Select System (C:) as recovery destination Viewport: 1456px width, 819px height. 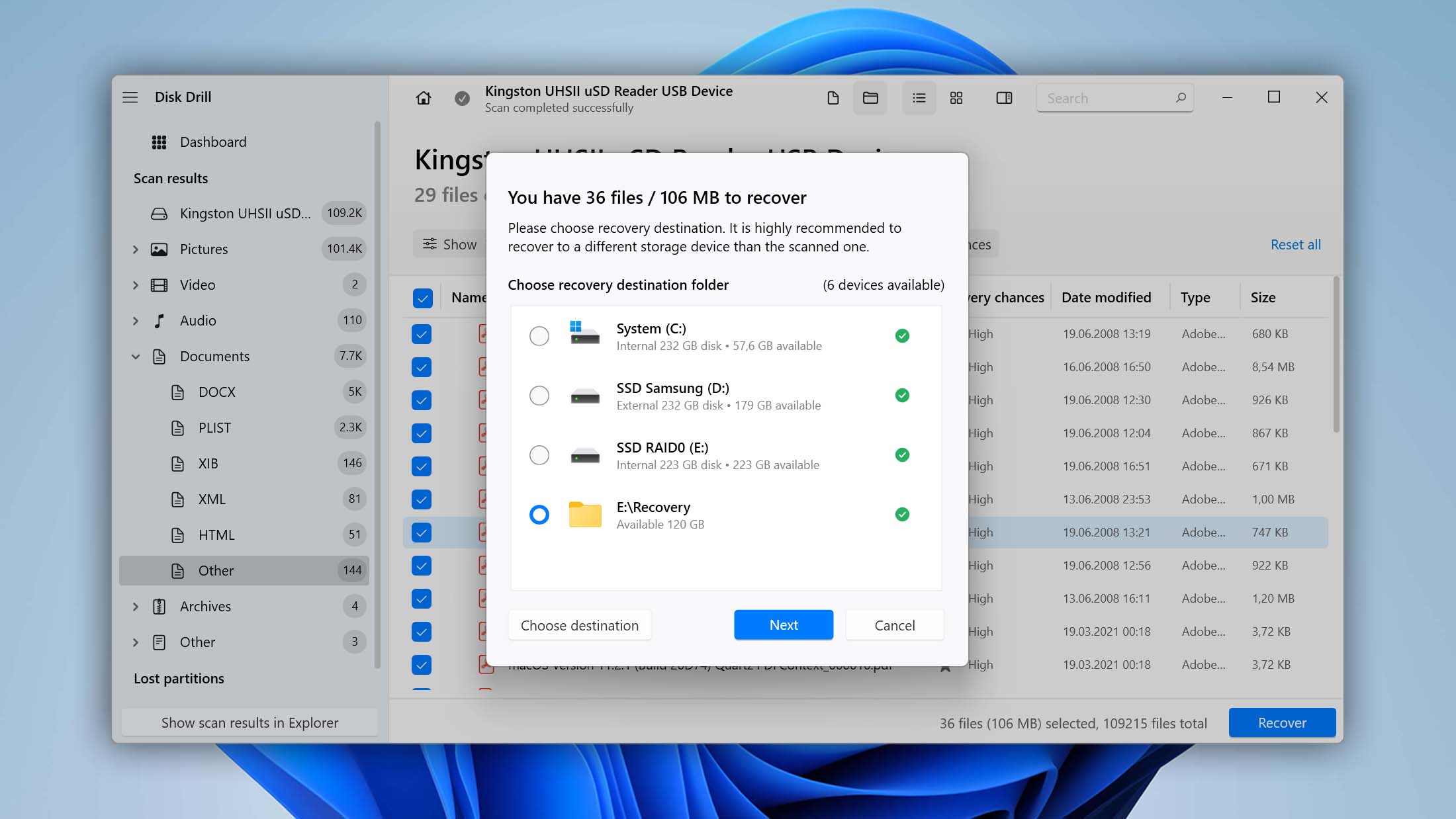539,336
